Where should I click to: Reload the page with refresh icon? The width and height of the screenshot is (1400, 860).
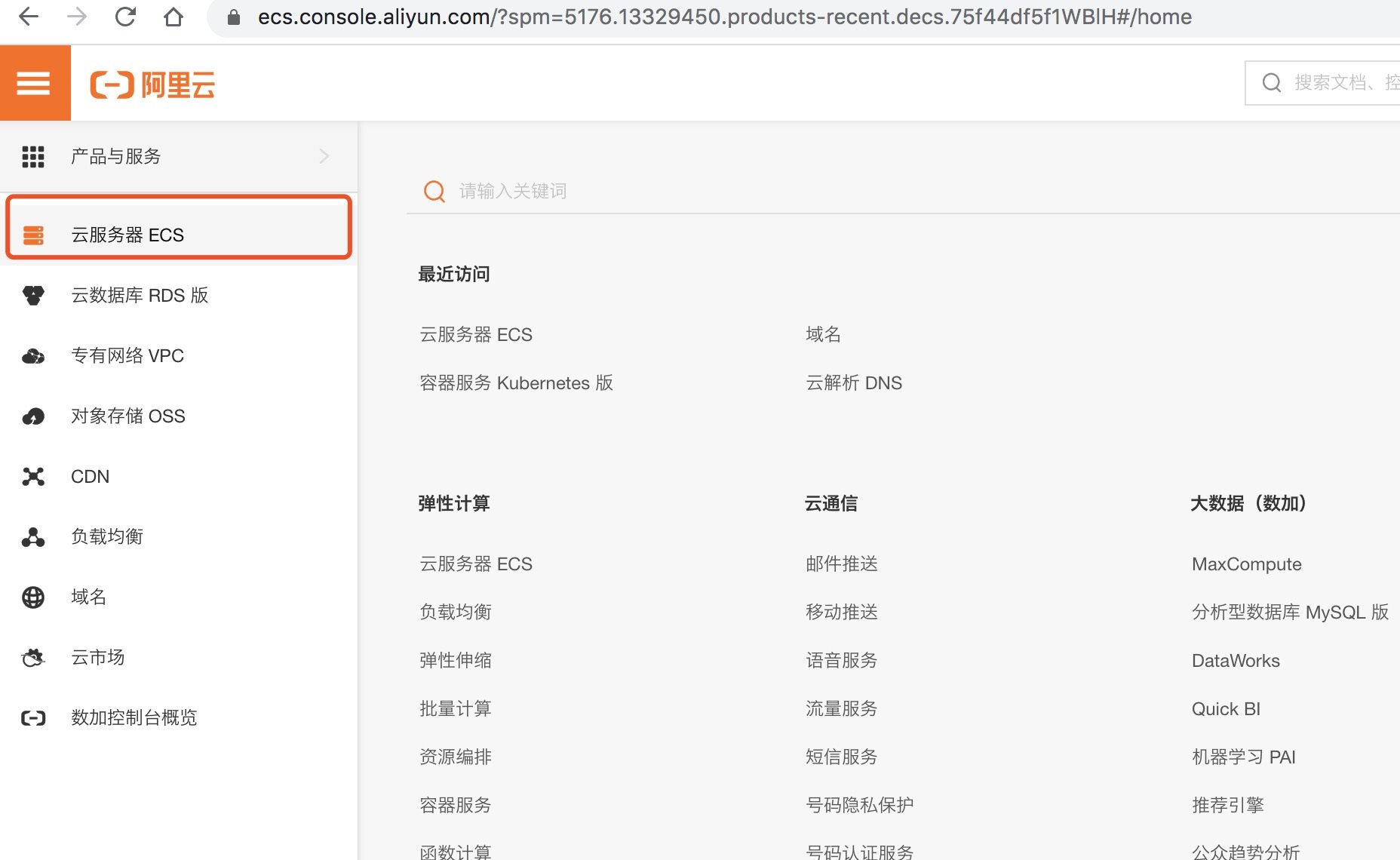pyautogui.click(x=125, y=17)
